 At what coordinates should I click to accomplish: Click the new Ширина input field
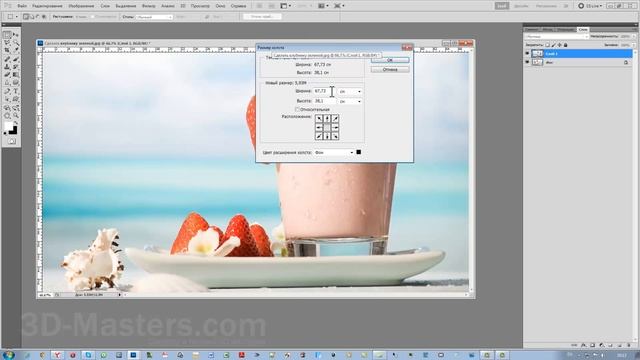pyautogui.click(x=325, y=91)
